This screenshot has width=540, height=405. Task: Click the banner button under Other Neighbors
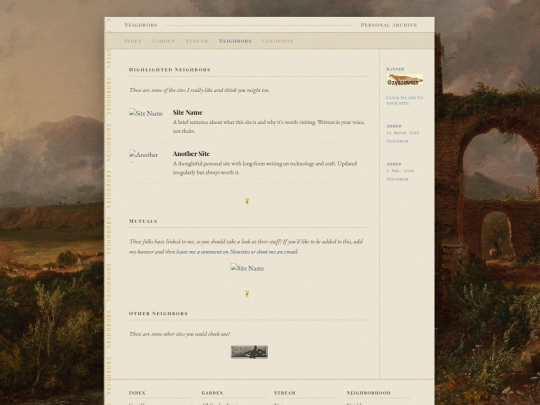[x=249, y=352]
